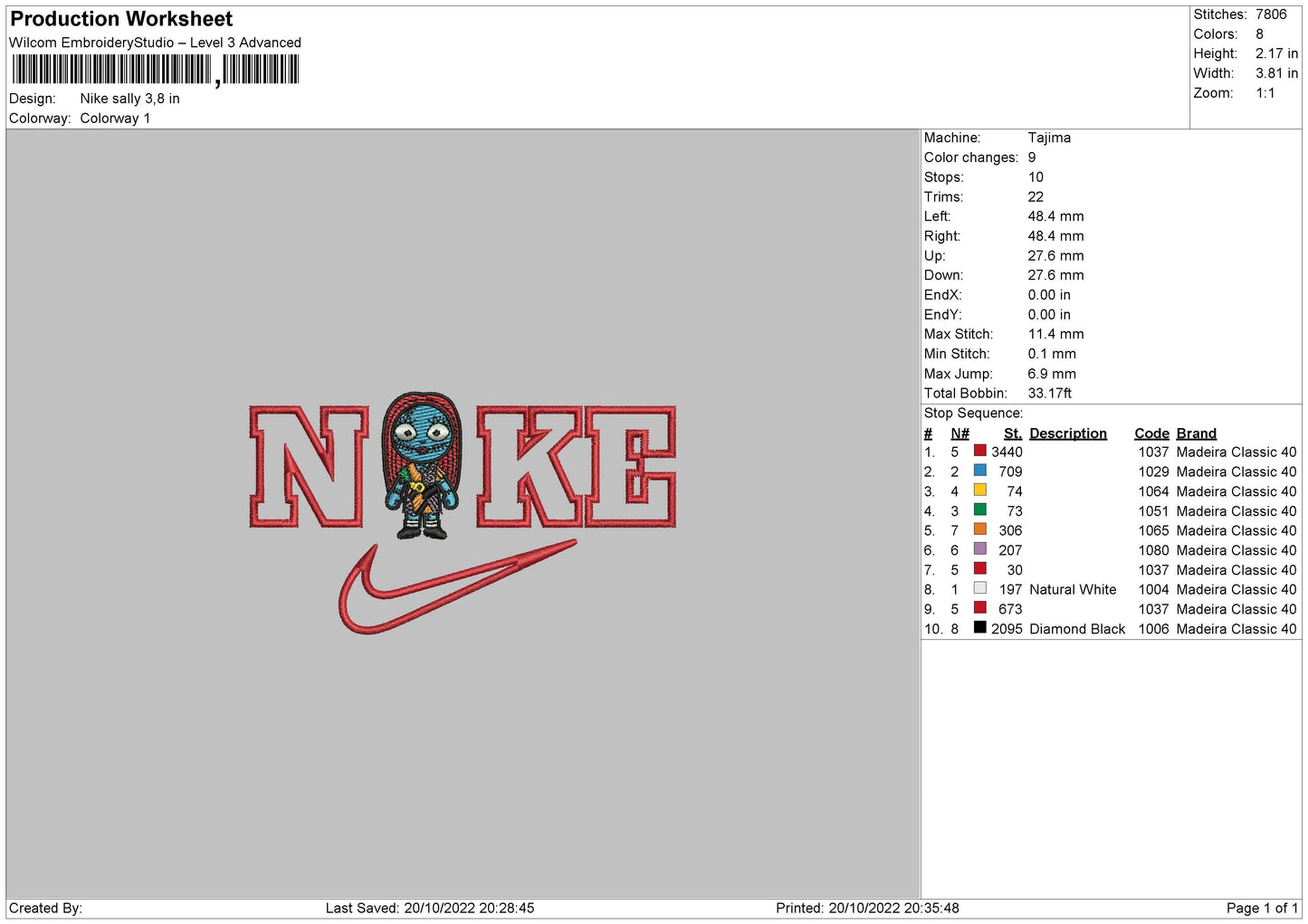Viewport: 1308px width, 924px height.
Task: Click the Stitches value '7806'
Action: (x=1271, y=14)
